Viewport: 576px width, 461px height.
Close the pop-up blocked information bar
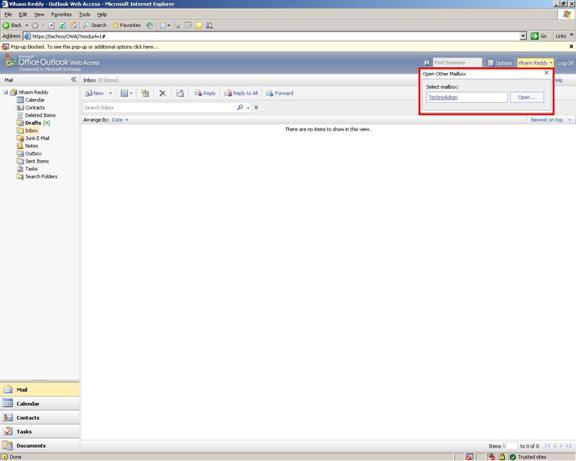tap(571, 46)
